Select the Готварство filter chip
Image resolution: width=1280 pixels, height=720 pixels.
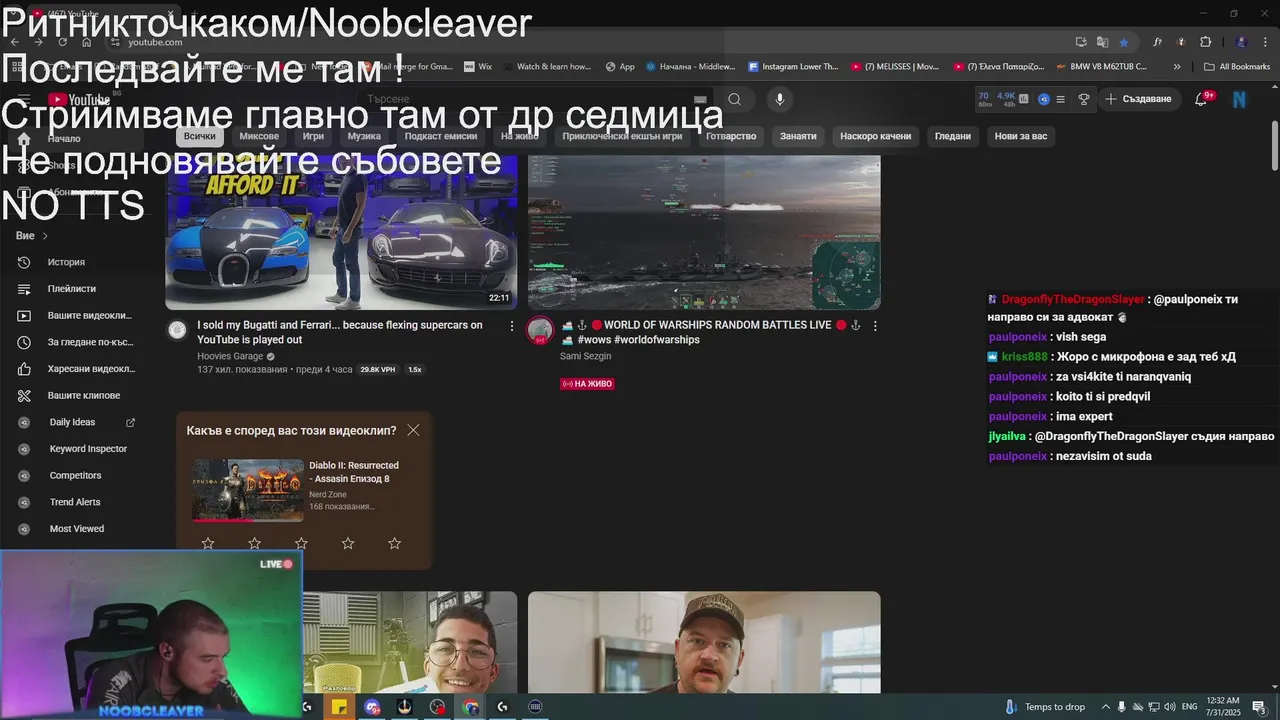coord(731,136)
